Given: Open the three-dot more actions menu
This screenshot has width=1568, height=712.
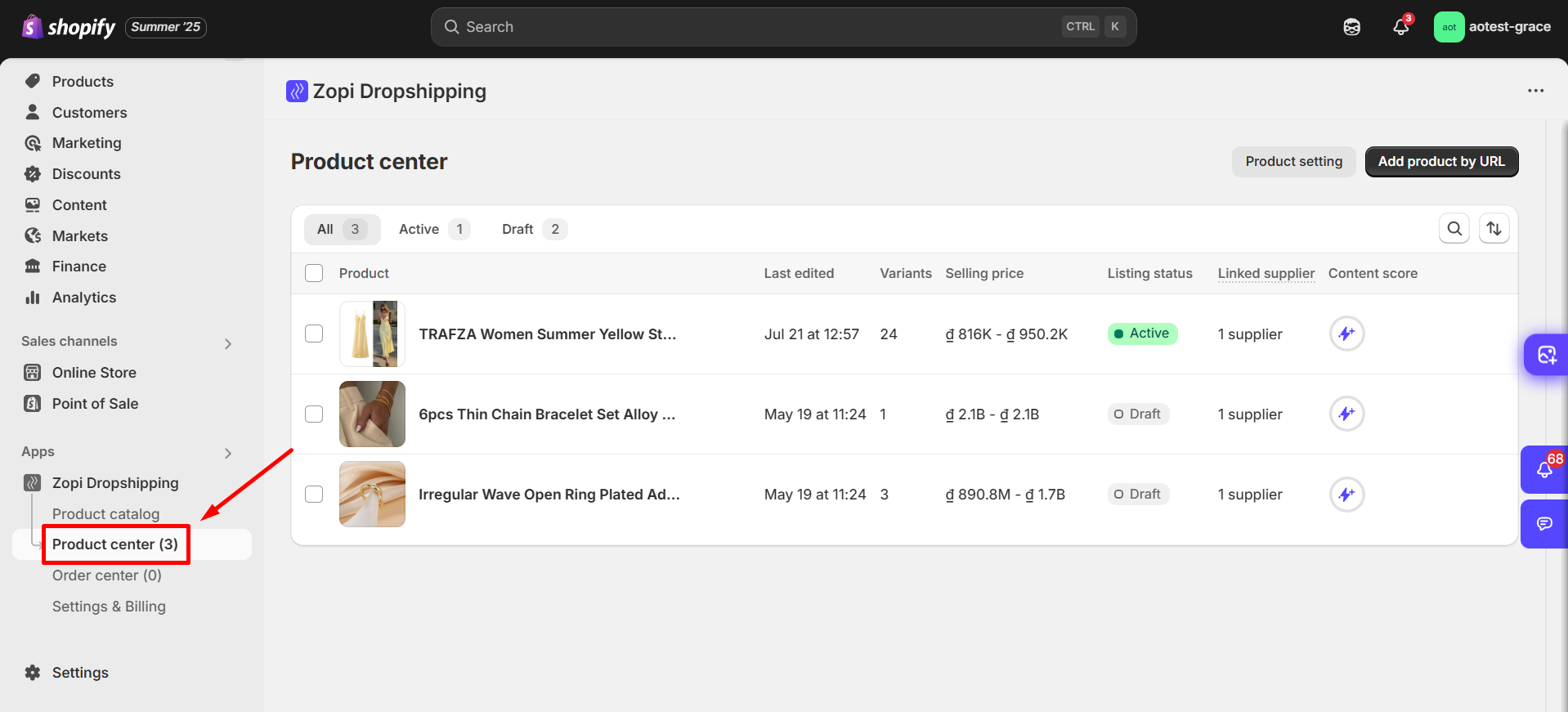Looking at the screenshot, I should (1535, 91).
